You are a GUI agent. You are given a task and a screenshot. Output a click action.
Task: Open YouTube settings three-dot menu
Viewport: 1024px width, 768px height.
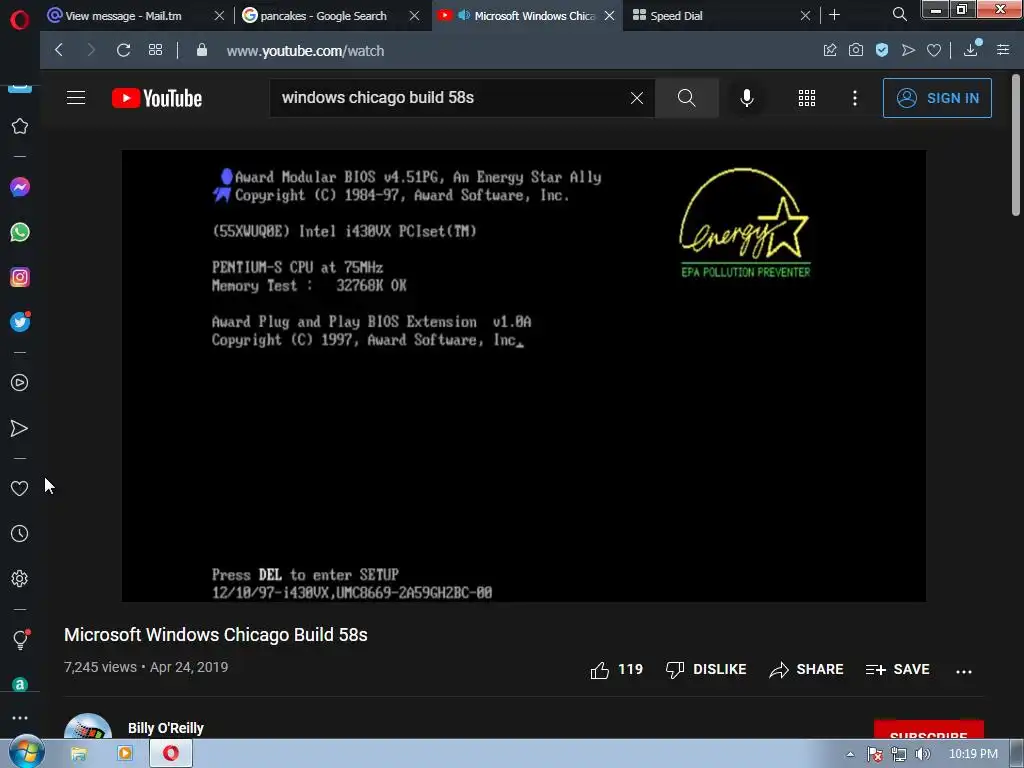tap(855, 98)
